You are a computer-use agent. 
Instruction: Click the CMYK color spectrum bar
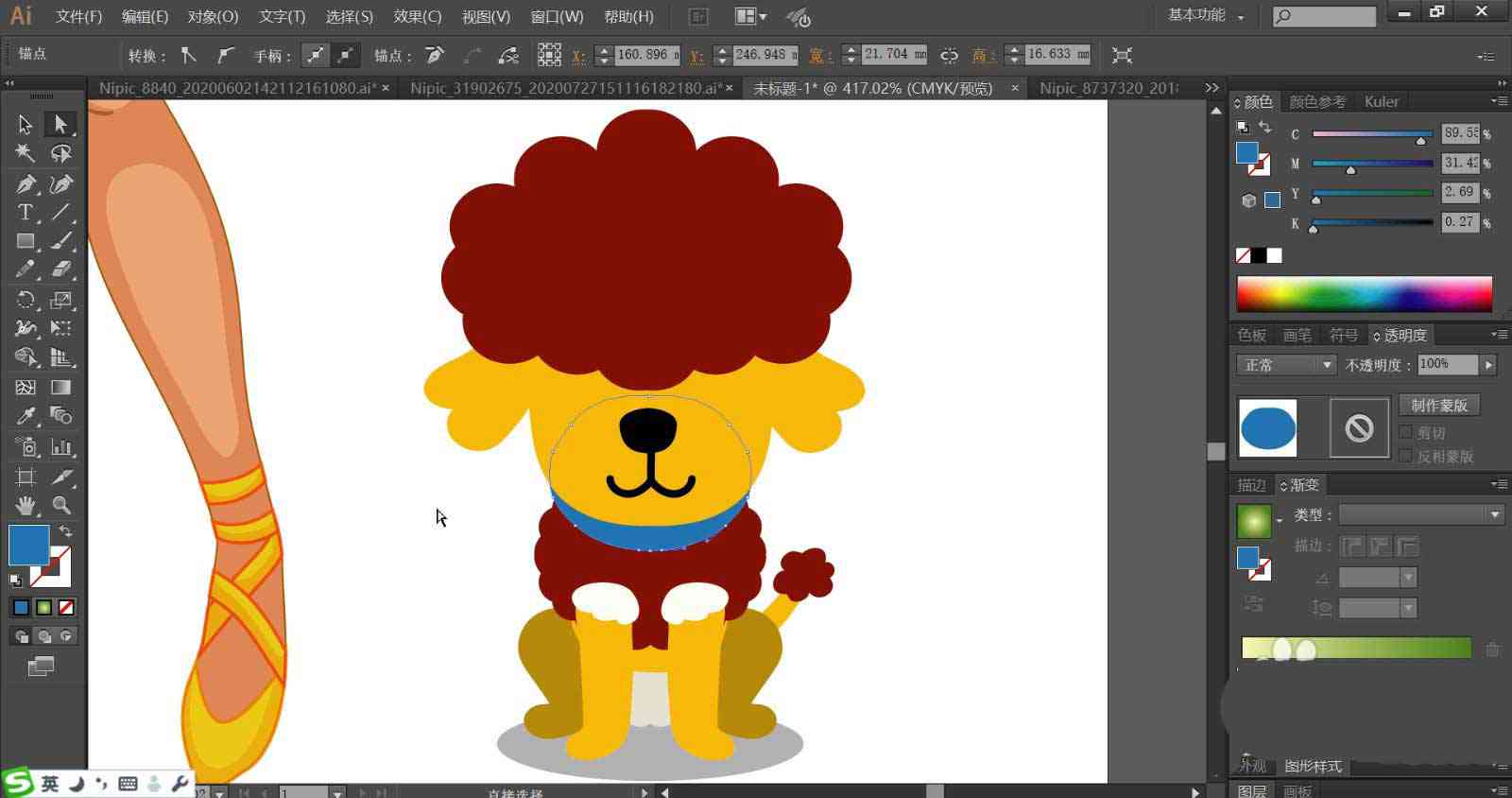pos(1364,294)
